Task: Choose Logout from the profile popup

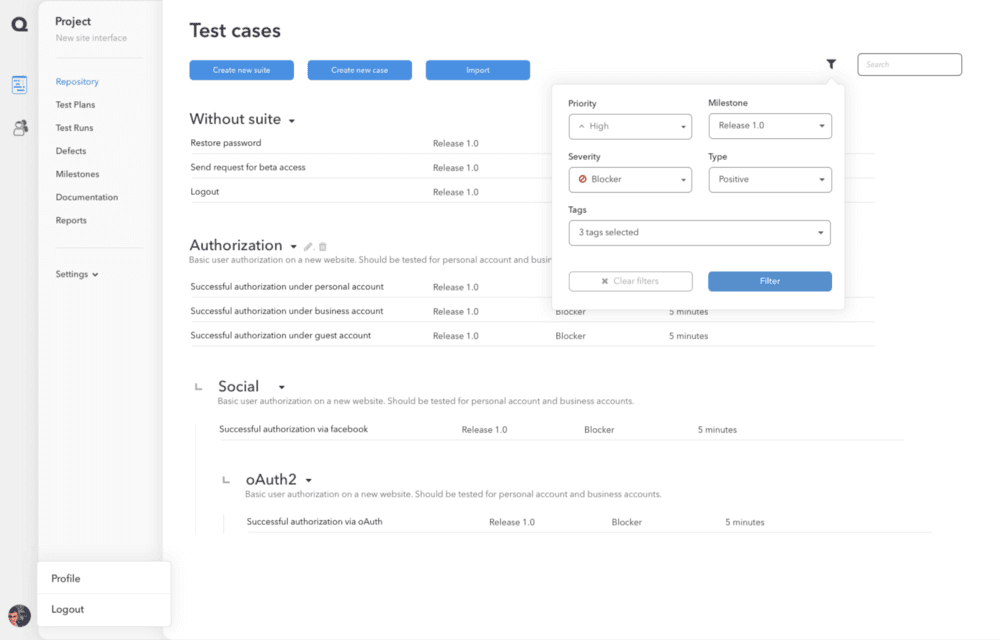Action: [x=68, y=609]
